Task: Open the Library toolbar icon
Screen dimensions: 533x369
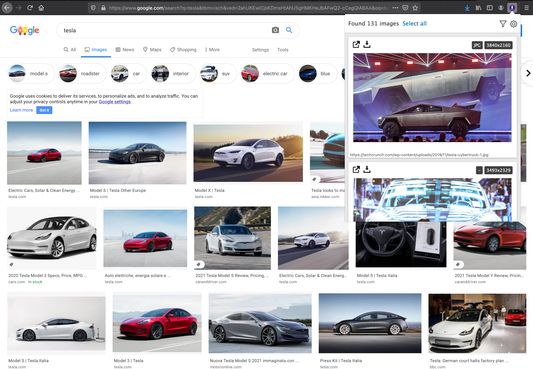Action: [x=479, y=7]
